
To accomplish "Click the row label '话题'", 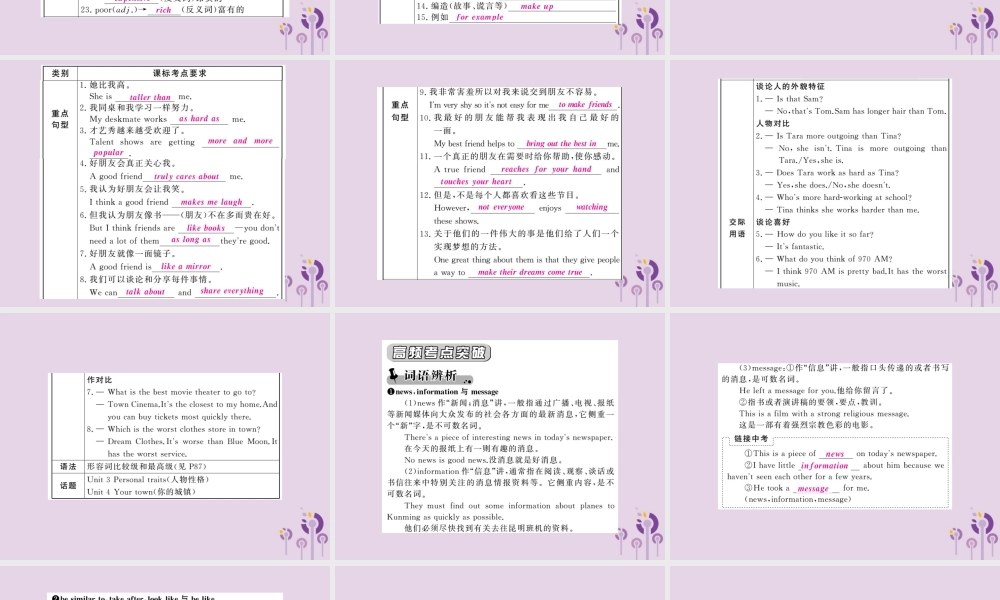I will [x=68, y=486].
